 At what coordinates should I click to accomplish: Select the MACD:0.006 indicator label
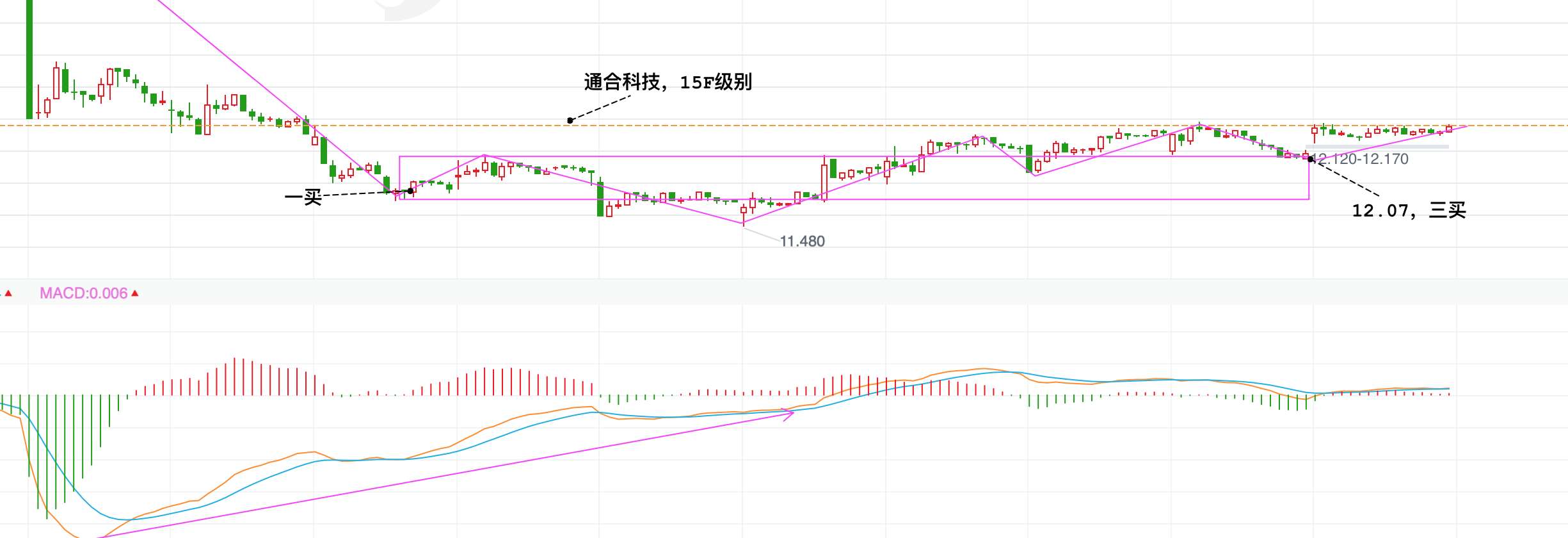click(84, 293)
